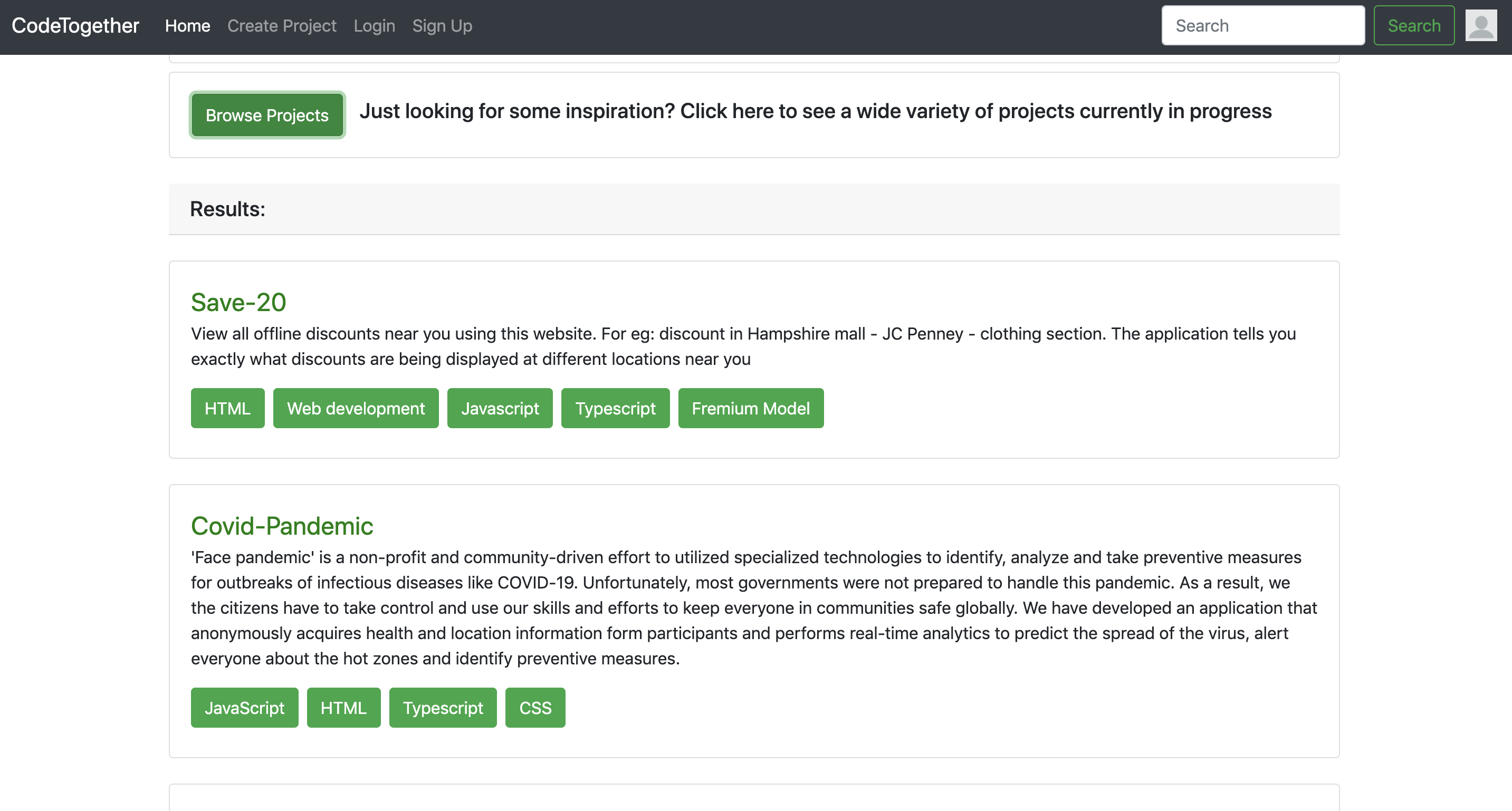Open the Covid-Pandemic project

282,526
